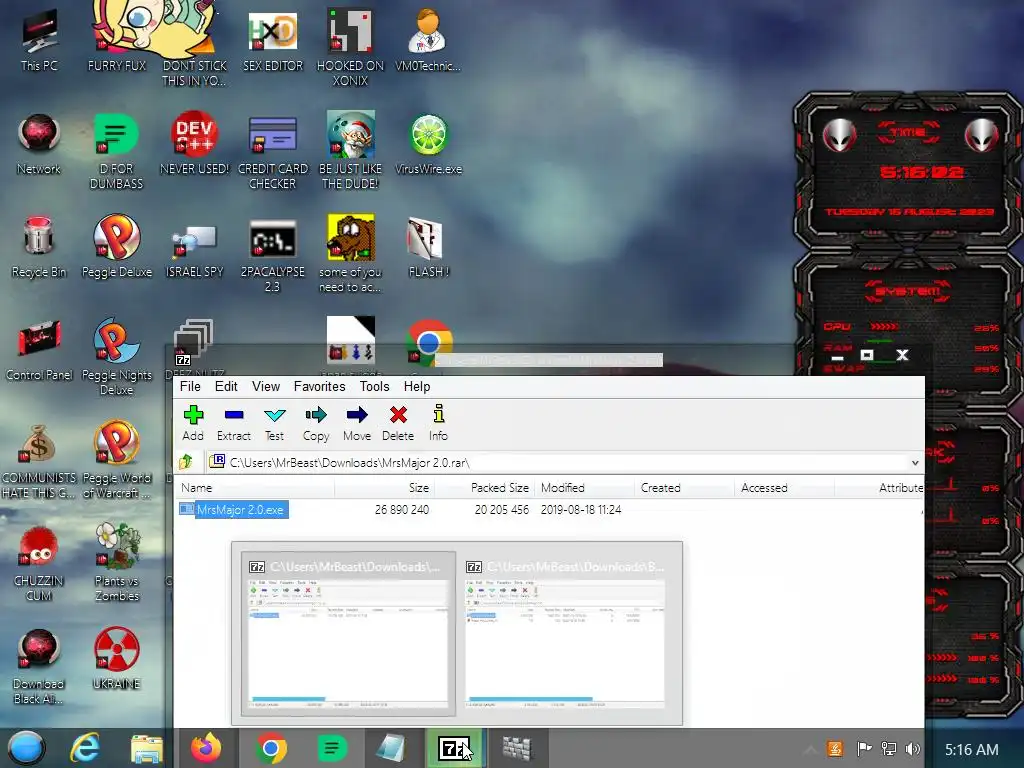Open the 2PACALYPSE 2.3 shortcut
This screenshot has height=768, width=1024.
tap(273, 255)
